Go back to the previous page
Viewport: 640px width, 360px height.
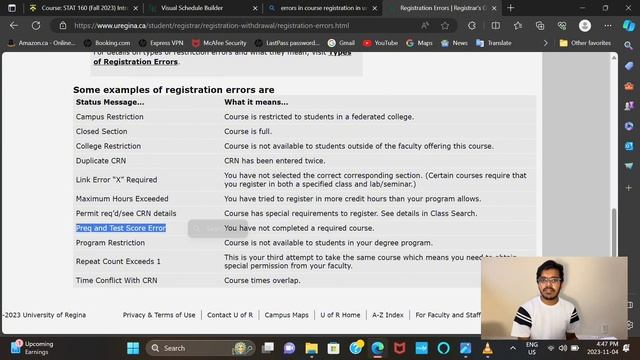(14, 26)
